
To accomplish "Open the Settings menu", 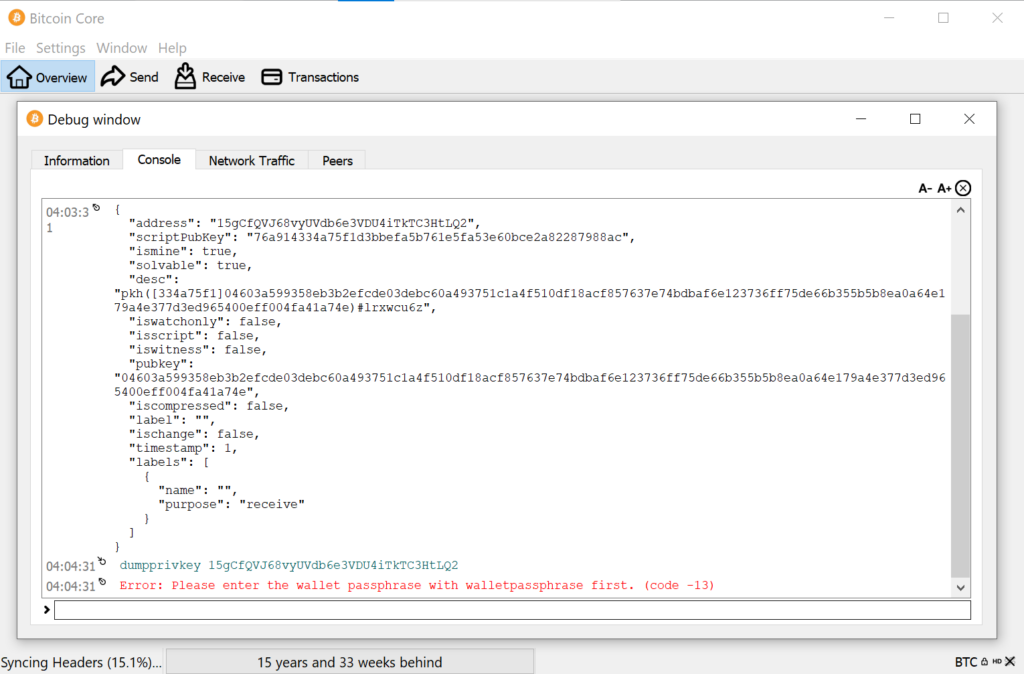I will (x=60, y=48).
